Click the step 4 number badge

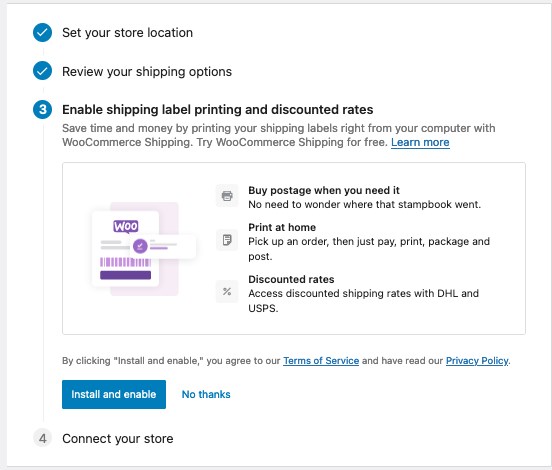click(x=42, y=439)
